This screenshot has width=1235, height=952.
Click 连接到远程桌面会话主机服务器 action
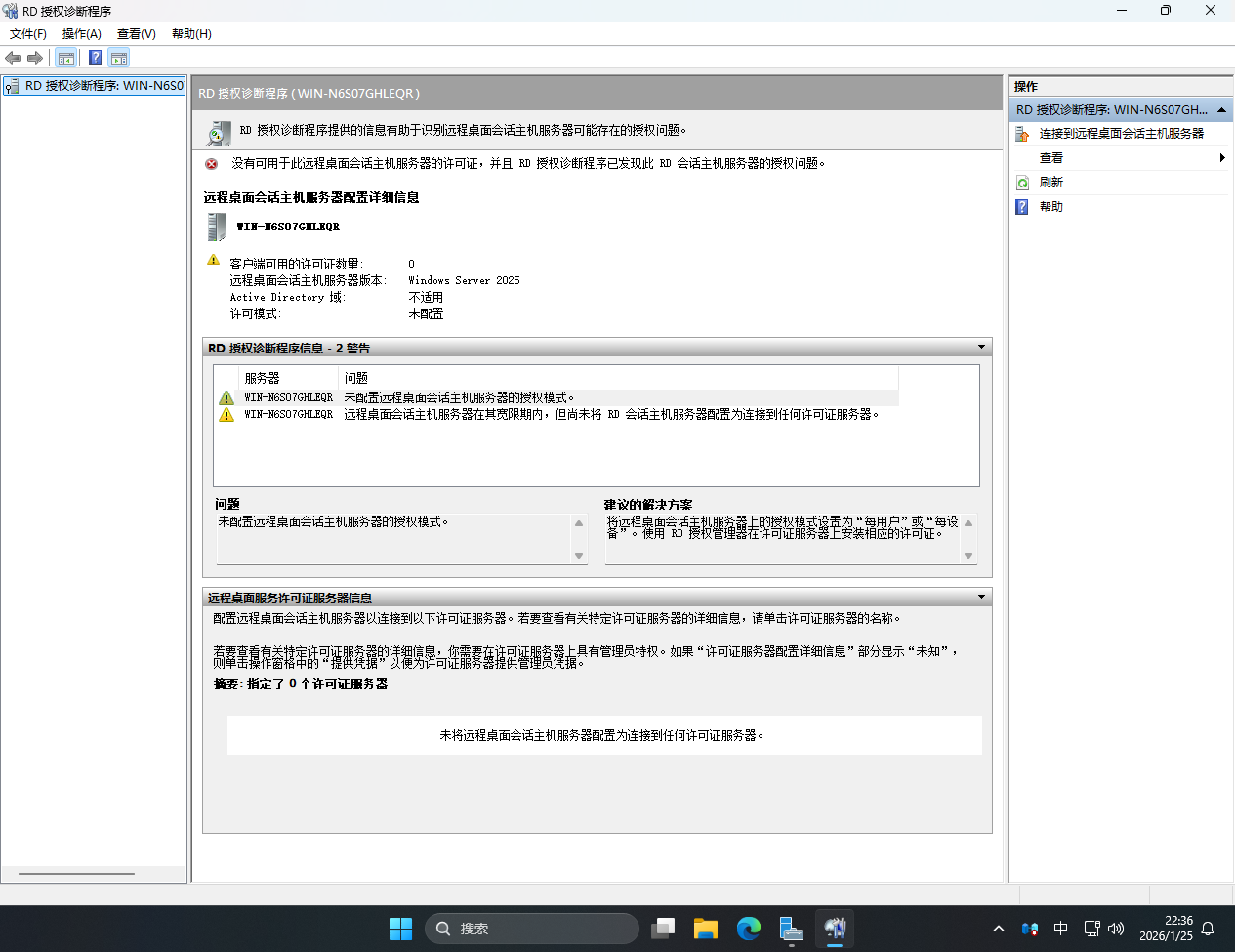click(x=1121, y=134)
